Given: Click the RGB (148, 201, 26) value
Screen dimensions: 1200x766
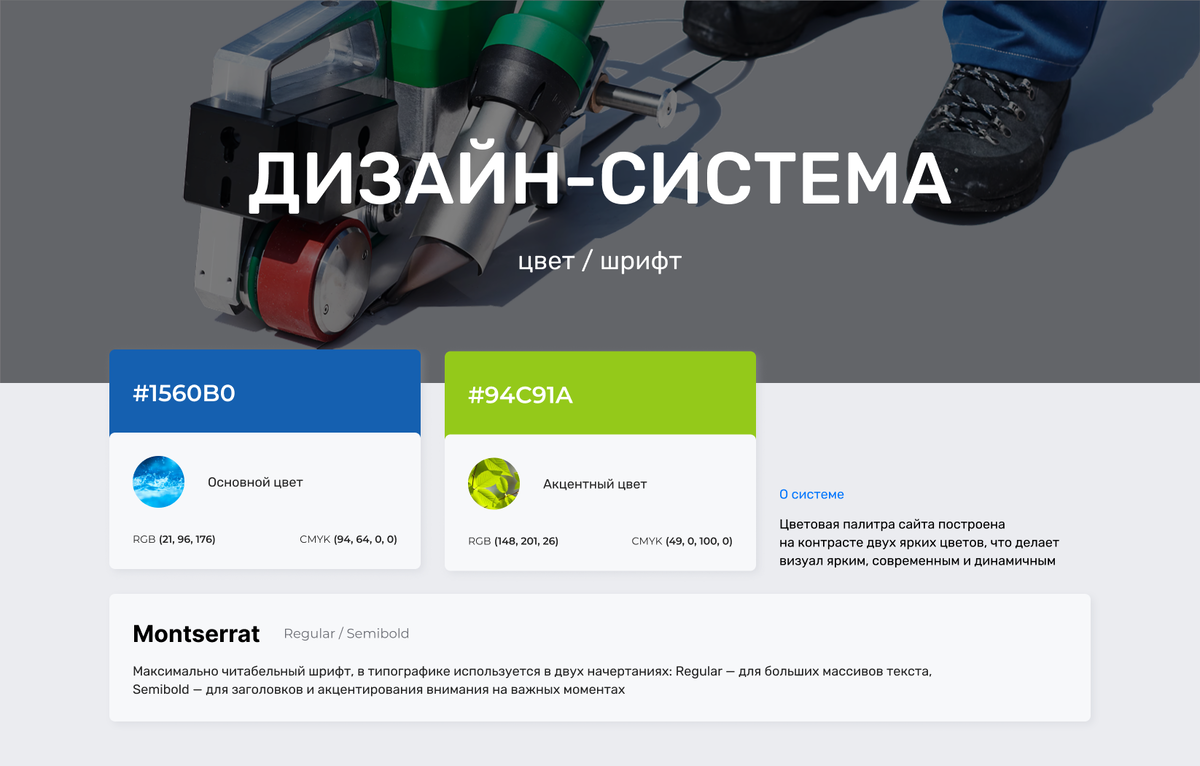Looking at the screenshot, I should pyautogui.click(x=513, y=541).
